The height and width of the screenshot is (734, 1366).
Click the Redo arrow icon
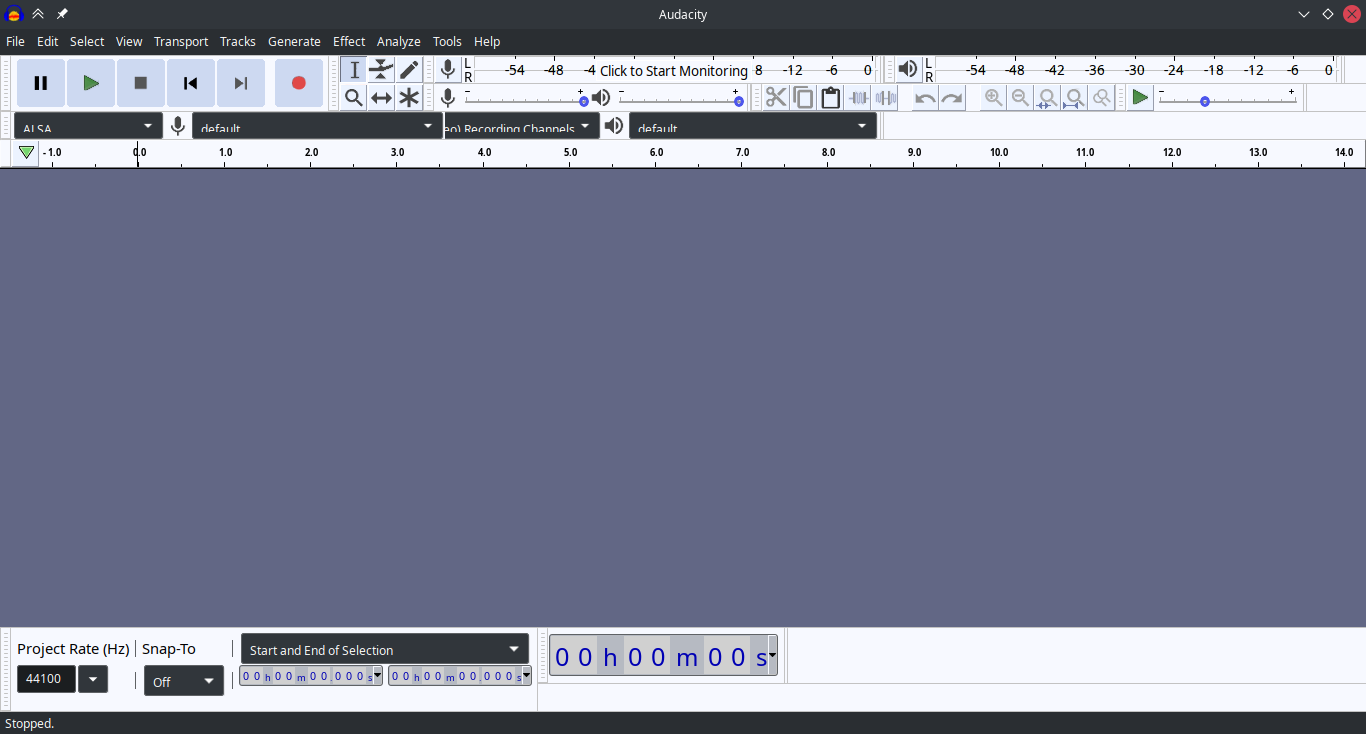click(x=952, y=97)
